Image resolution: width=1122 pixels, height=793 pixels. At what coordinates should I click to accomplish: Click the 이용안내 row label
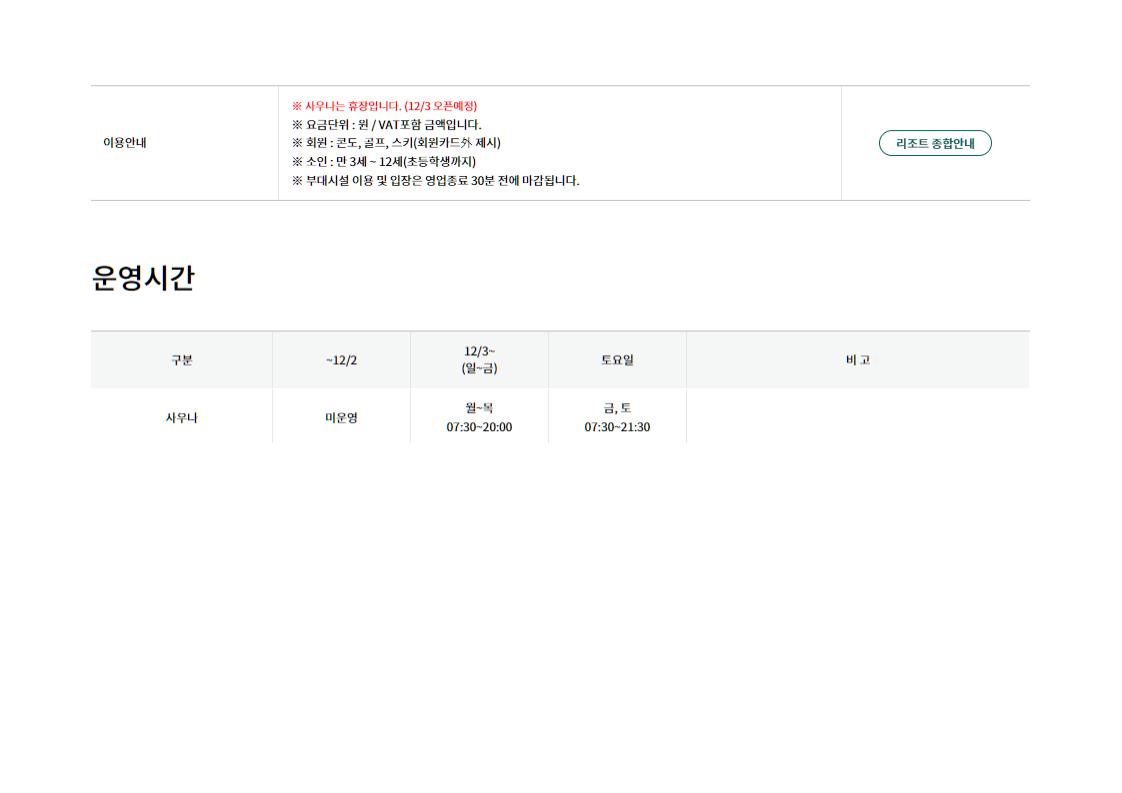click(x=125, y=143)
